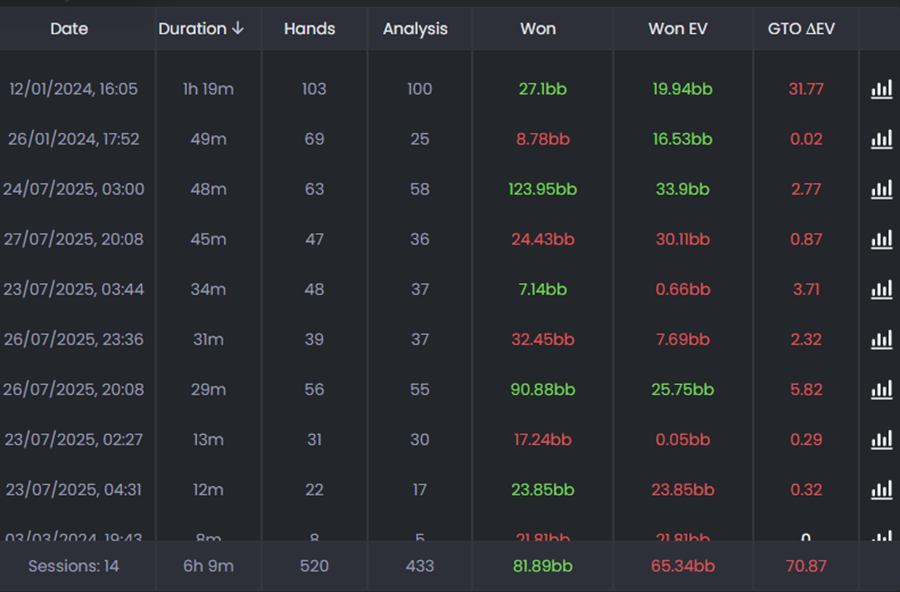
Task: Toggle the Duration sort arrow
Action: (237, 29)
